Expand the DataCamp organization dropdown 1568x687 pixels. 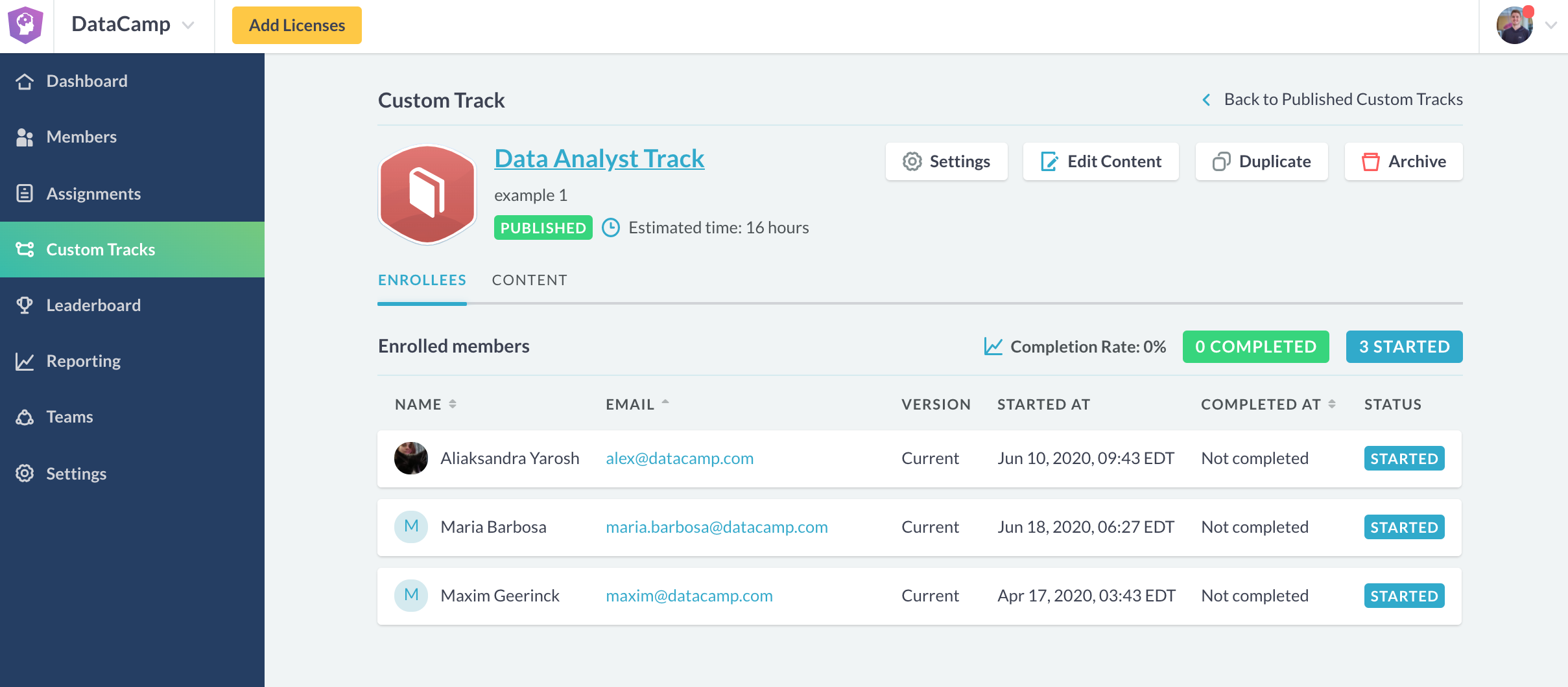[x=189, y=25]
